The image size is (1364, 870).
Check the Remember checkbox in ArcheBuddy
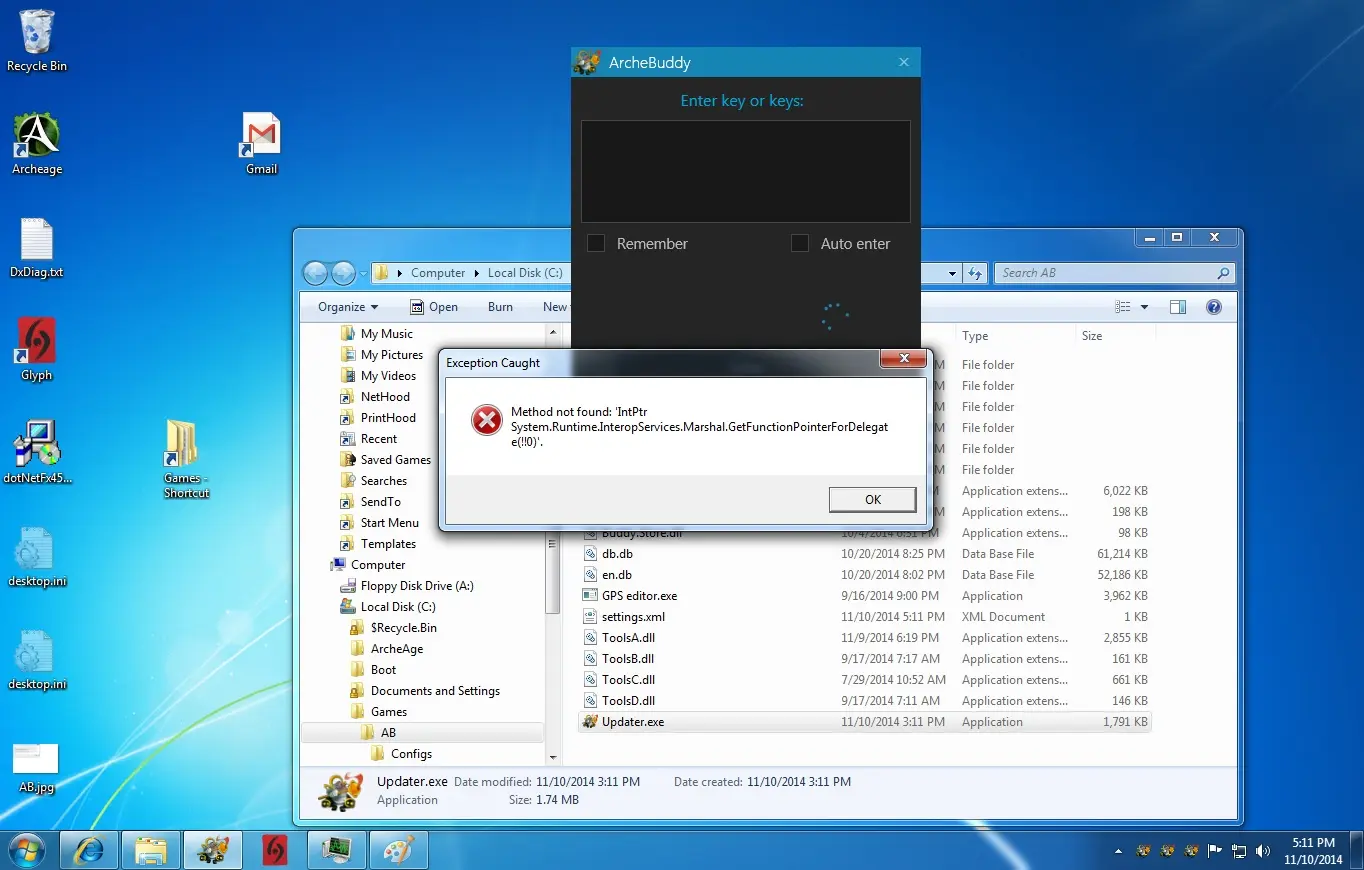pyautogui.click(x=596, y=243)
